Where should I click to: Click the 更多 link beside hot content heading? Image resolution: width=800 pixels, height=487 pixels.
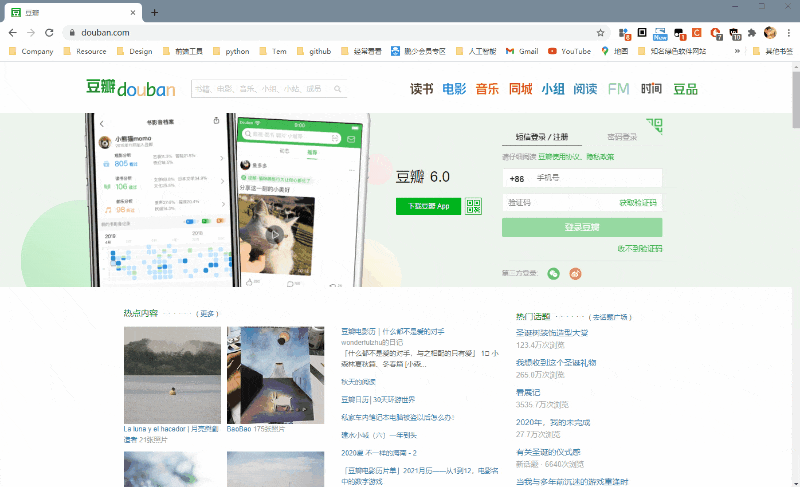coord(207,314)
